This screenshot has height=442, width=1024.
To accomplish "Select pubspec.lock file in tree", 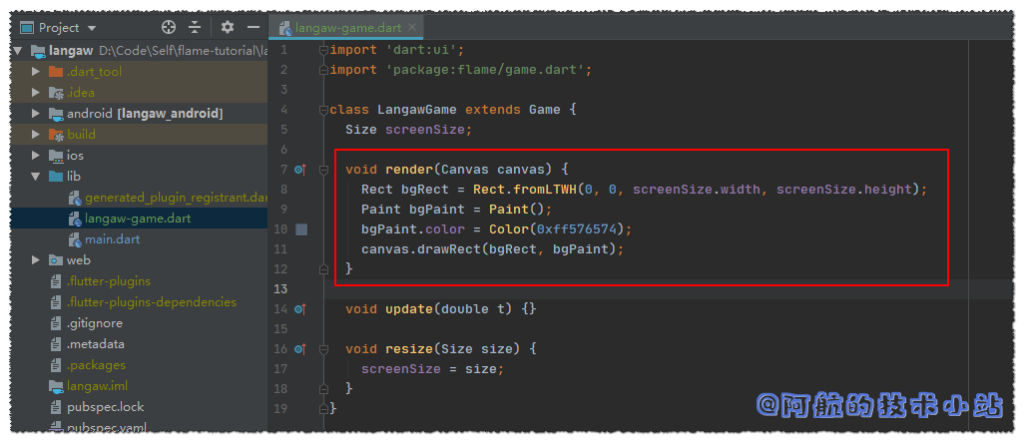I will click(104, 407).
